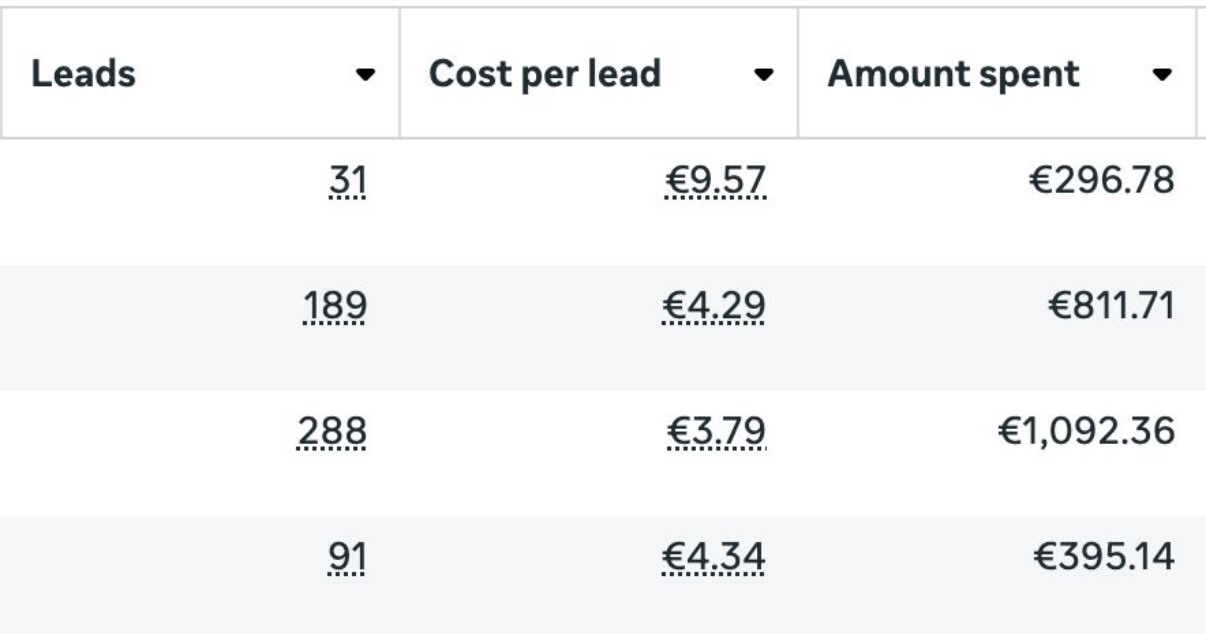Open the Amount spent column dropdown arrow
Screen dimensions: 1206x634
point(1162,75)
